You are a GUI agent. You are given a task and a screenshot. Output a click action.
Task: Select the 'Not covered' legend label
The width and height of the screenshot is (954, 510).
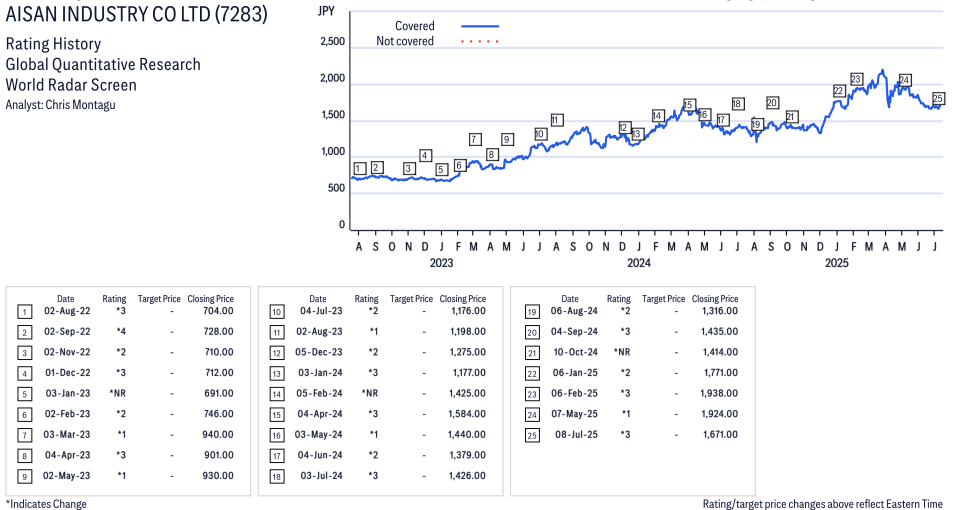(x=405, y=41)
